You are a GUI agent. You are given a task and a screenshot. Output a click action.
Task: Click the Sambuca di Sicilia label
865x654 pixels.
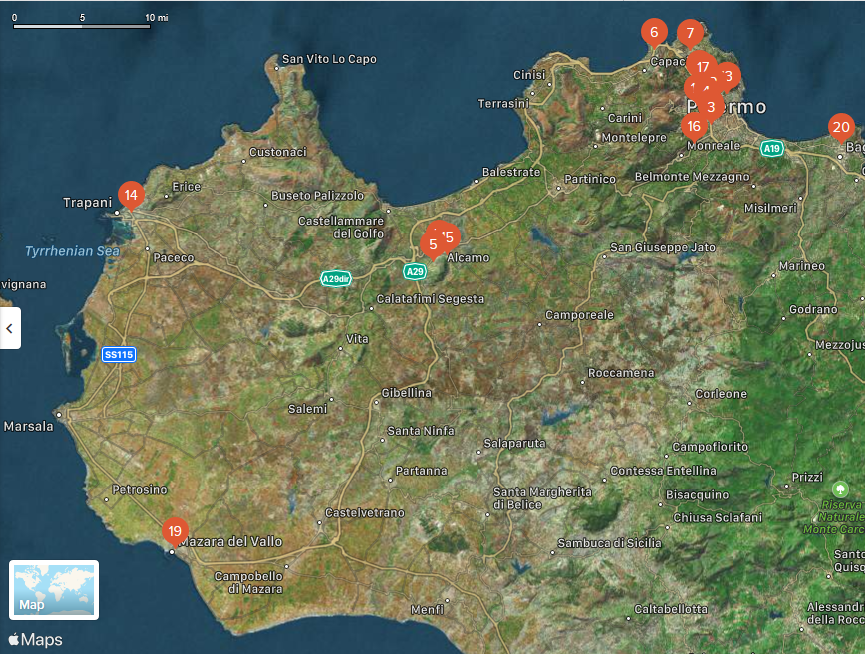pos(610,543)
